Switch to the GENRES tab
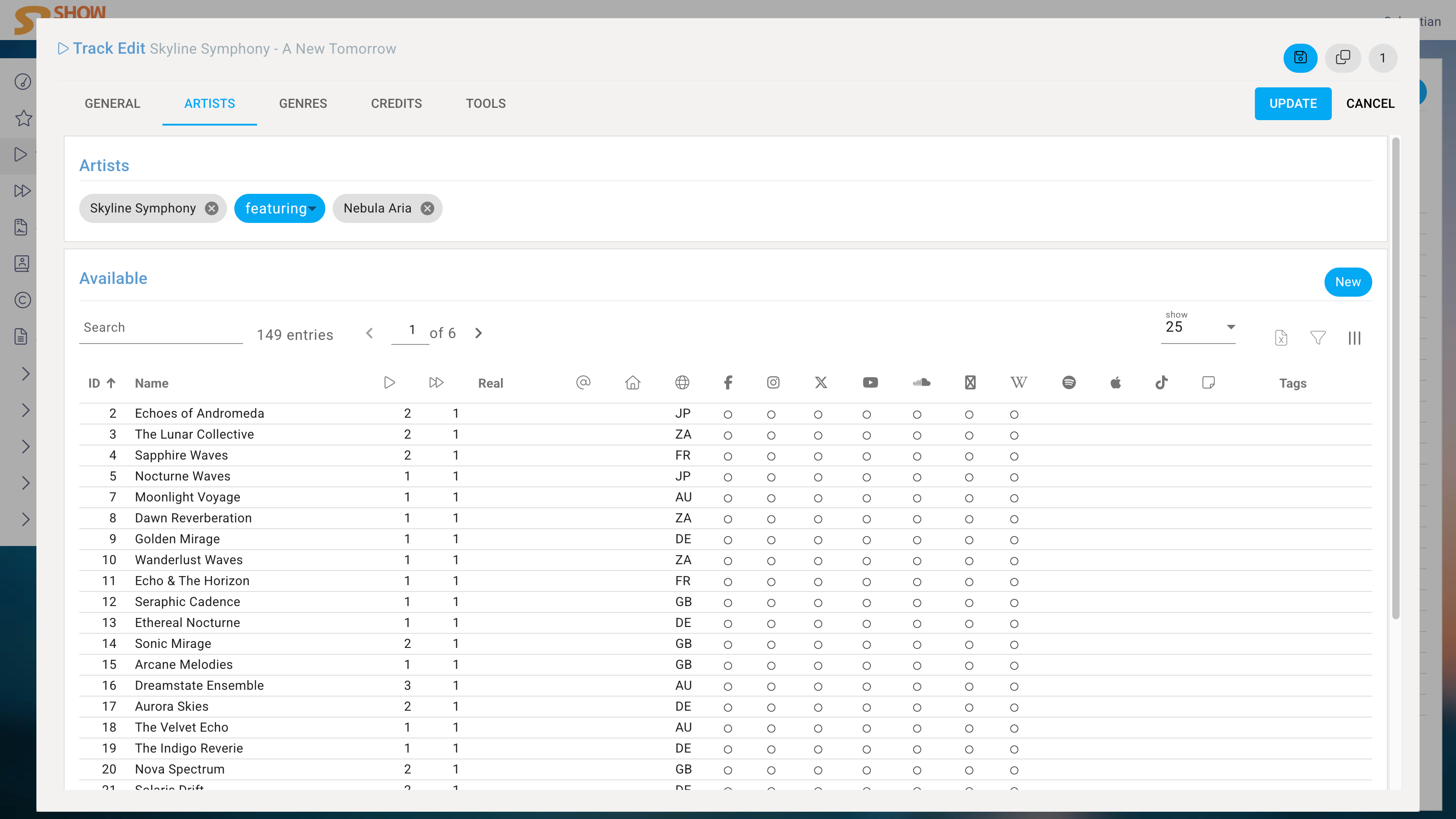The image size is (1456, 819). [303, 103]
